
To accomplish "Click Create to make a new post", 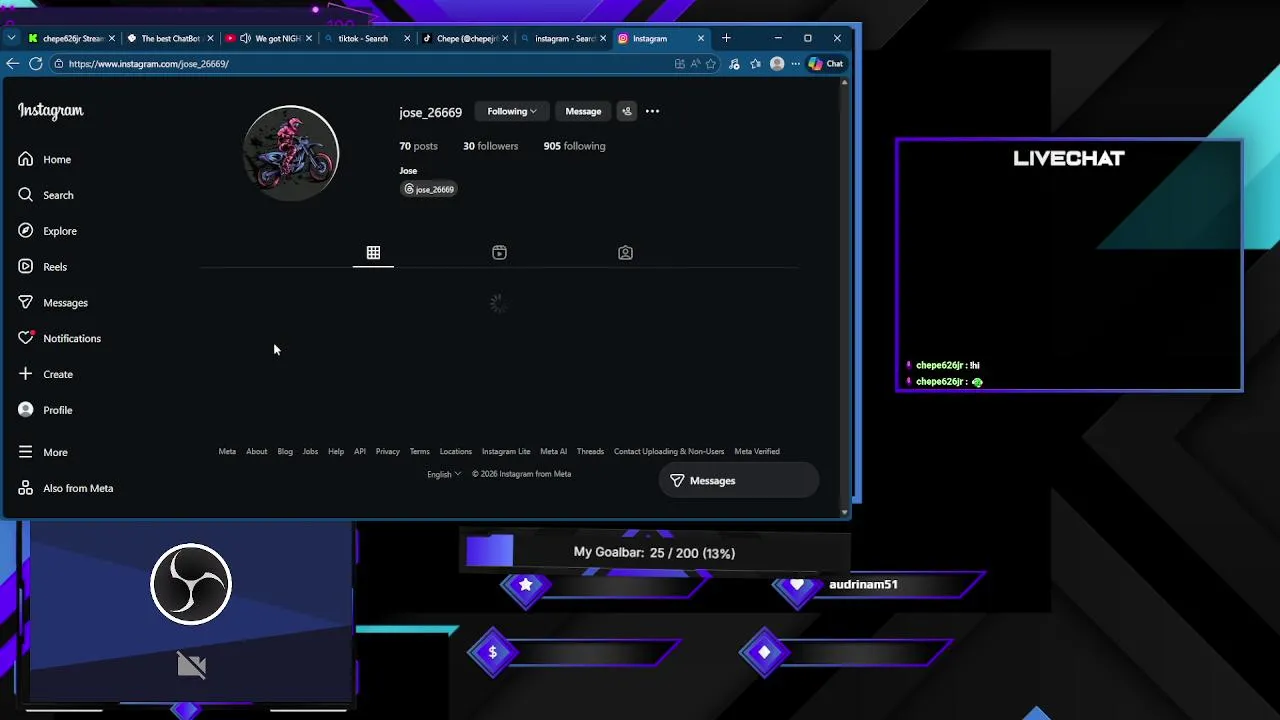I will [46, 374].
